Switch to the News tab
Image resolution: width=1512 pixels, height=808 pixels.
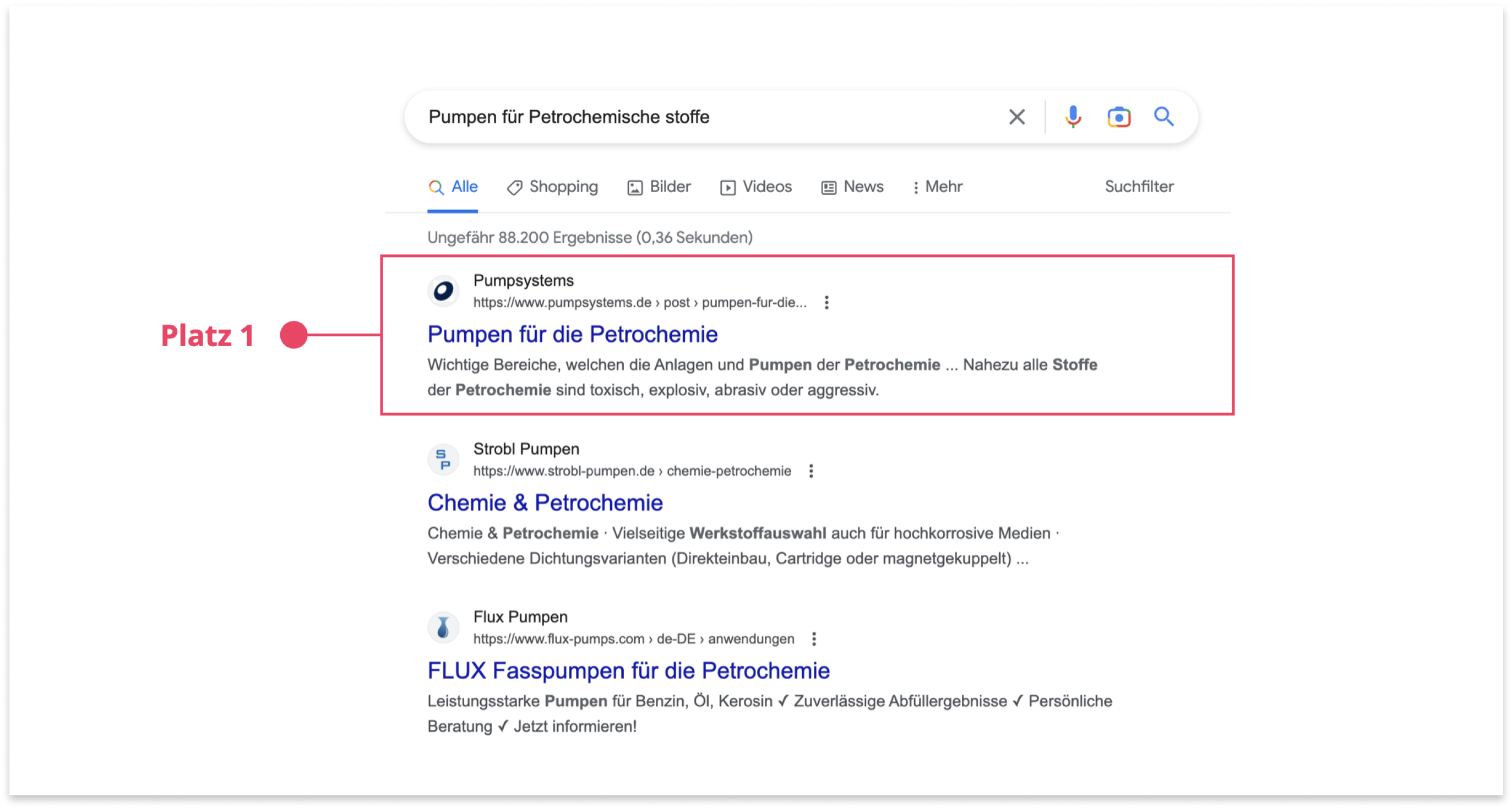tap(852, 187)
